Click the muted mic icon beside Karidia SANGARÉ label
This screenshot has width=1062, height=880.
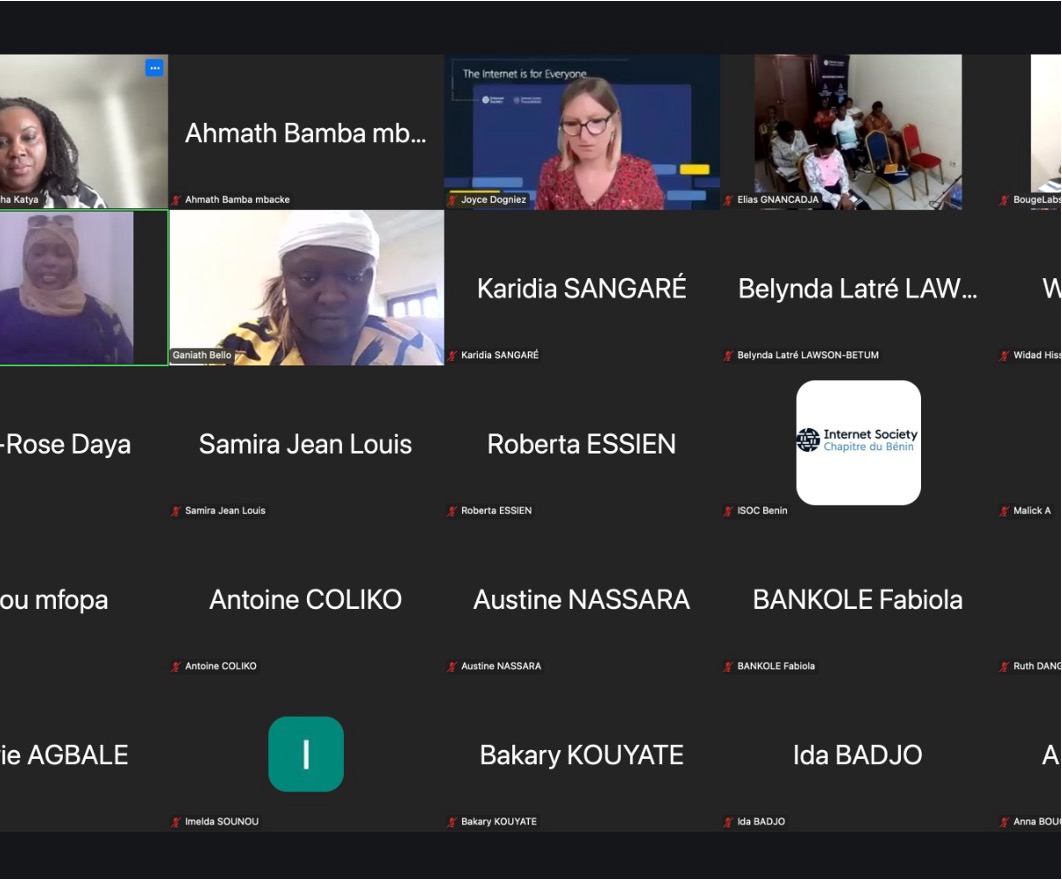click(453, 355)
